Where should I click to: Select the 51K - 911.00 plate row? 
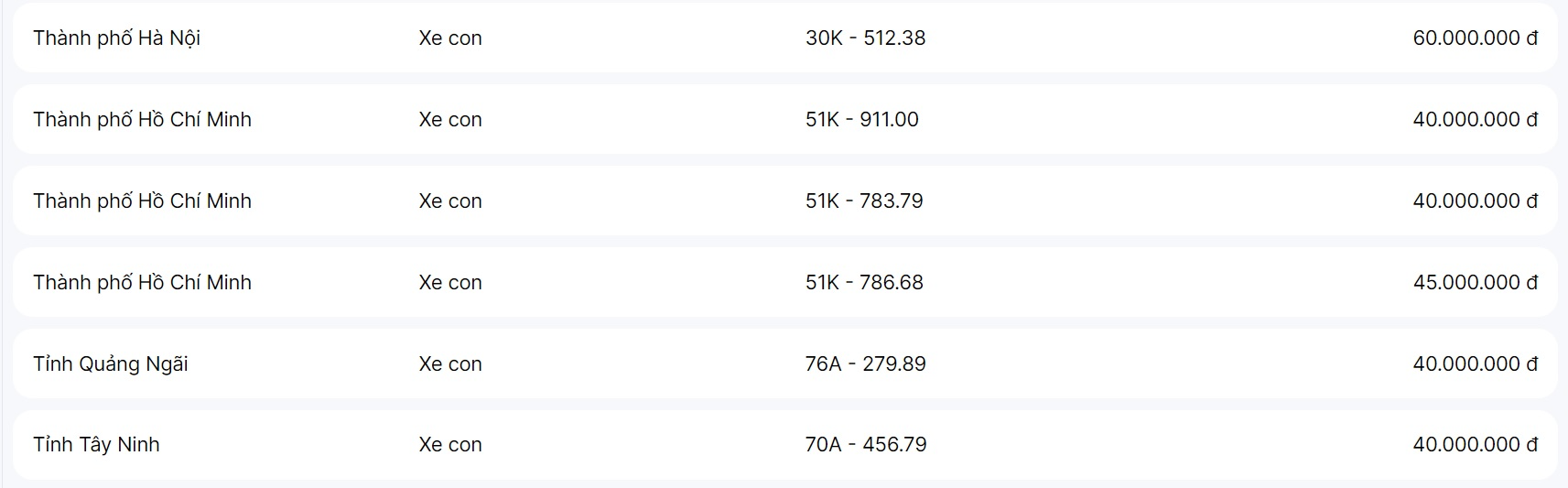point(861,119)
